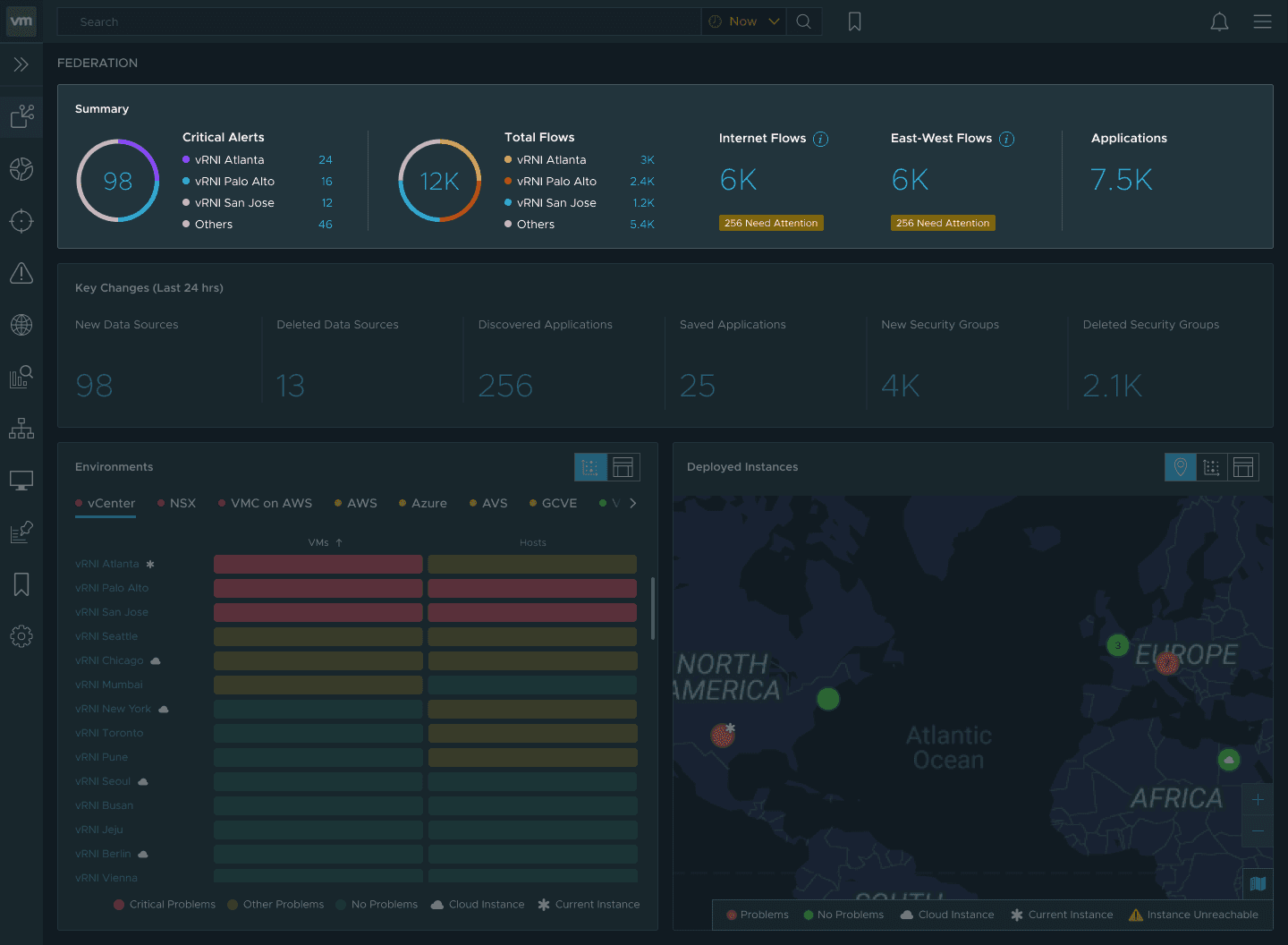Select the NSX tab
The image size is (1288, 945).
176,504
